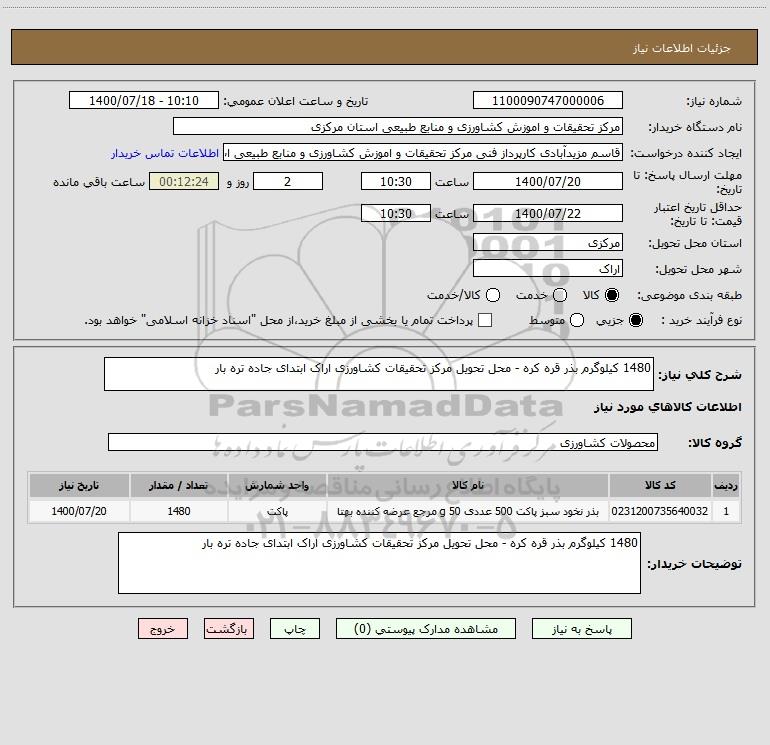Click need date cell 1400/07/20
Image resolution: width=770 pixels, height=745 pixels.
click(x=79, y=511)
